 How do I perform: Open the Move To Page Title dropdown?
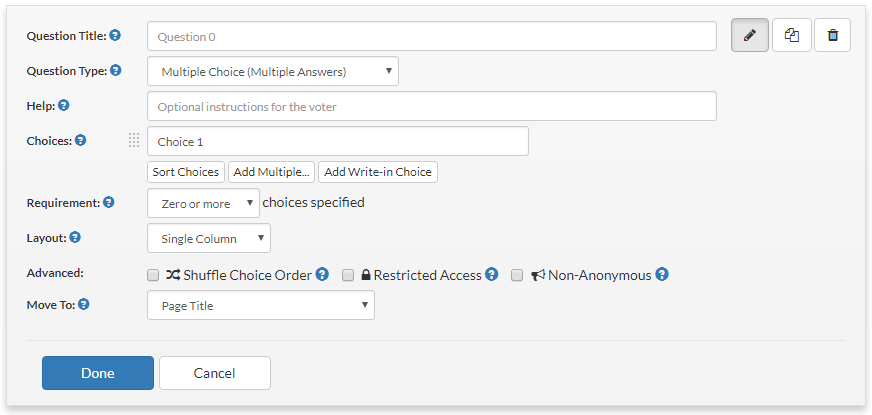[261, 305]
